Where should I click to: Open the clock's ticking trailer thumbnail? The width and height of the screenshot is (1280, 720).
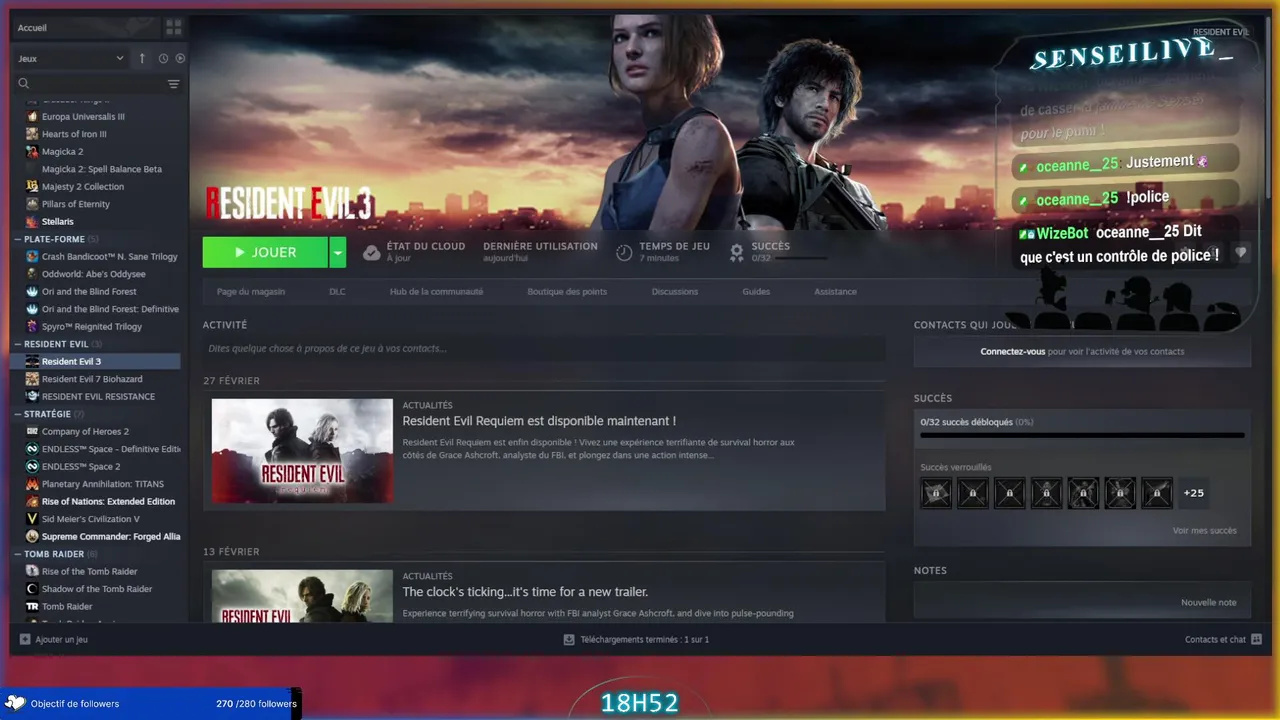click(x=302, y=595)
